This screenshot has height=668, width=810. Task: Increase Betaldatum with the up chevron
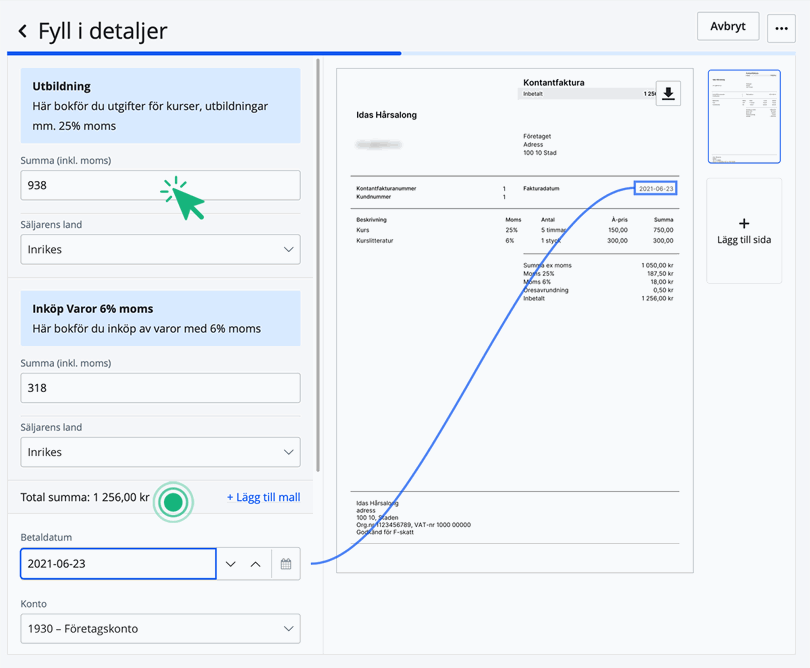coord(256,564)
